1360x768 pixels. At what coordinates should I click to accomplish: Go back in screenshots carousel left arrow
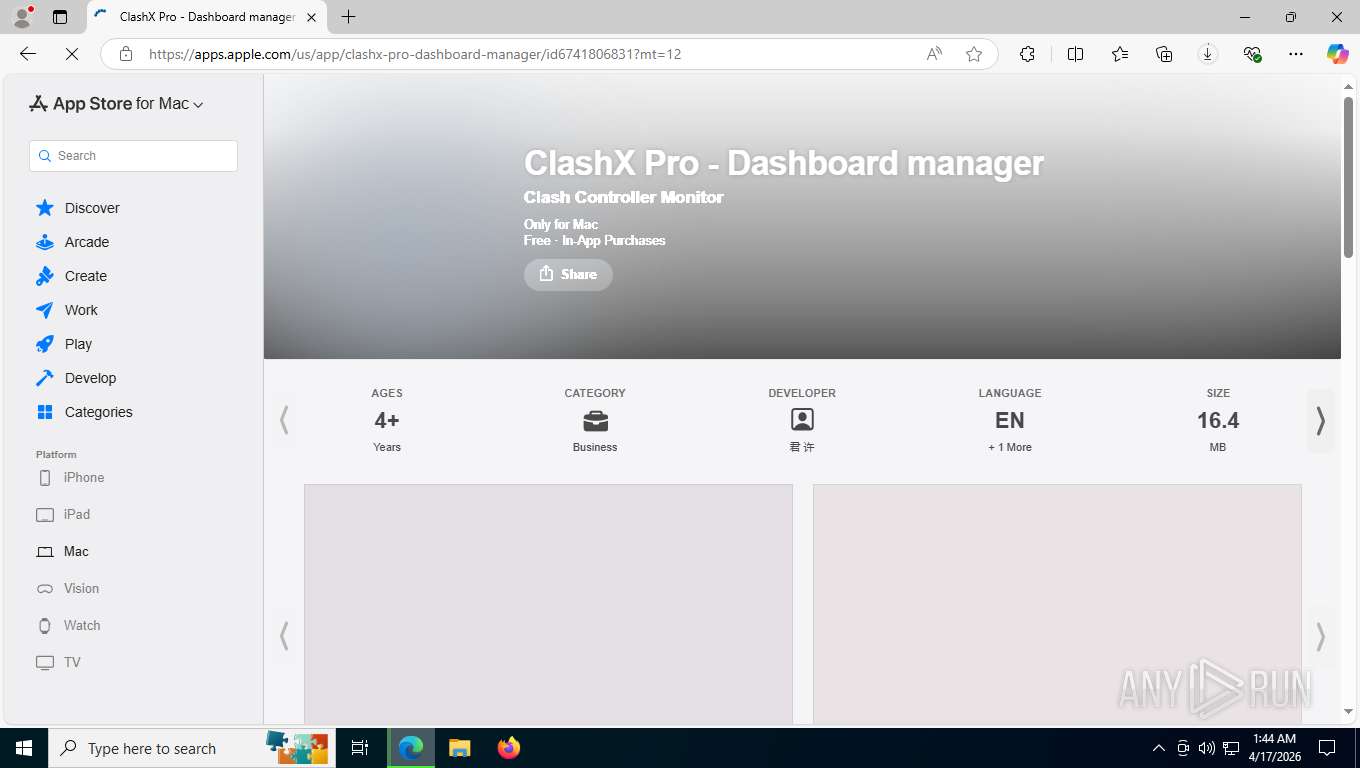[284, 636]
